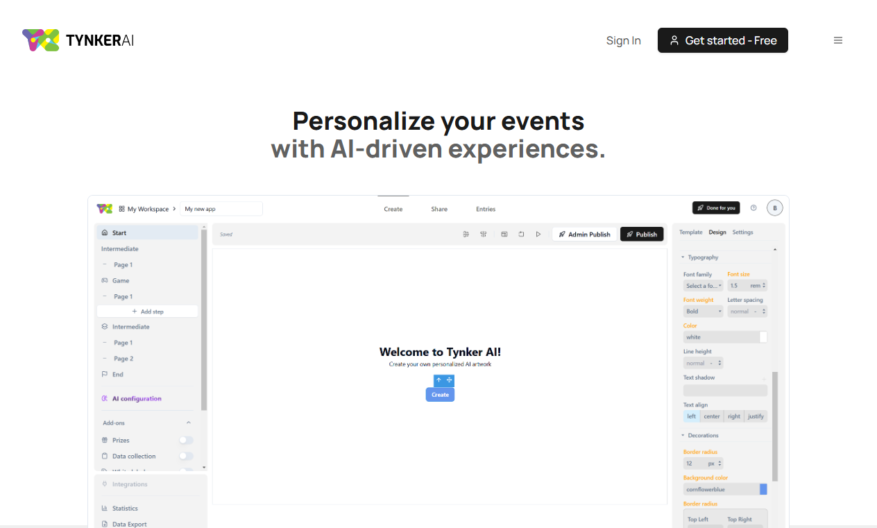Switch to the Share tab

(439, 209)
